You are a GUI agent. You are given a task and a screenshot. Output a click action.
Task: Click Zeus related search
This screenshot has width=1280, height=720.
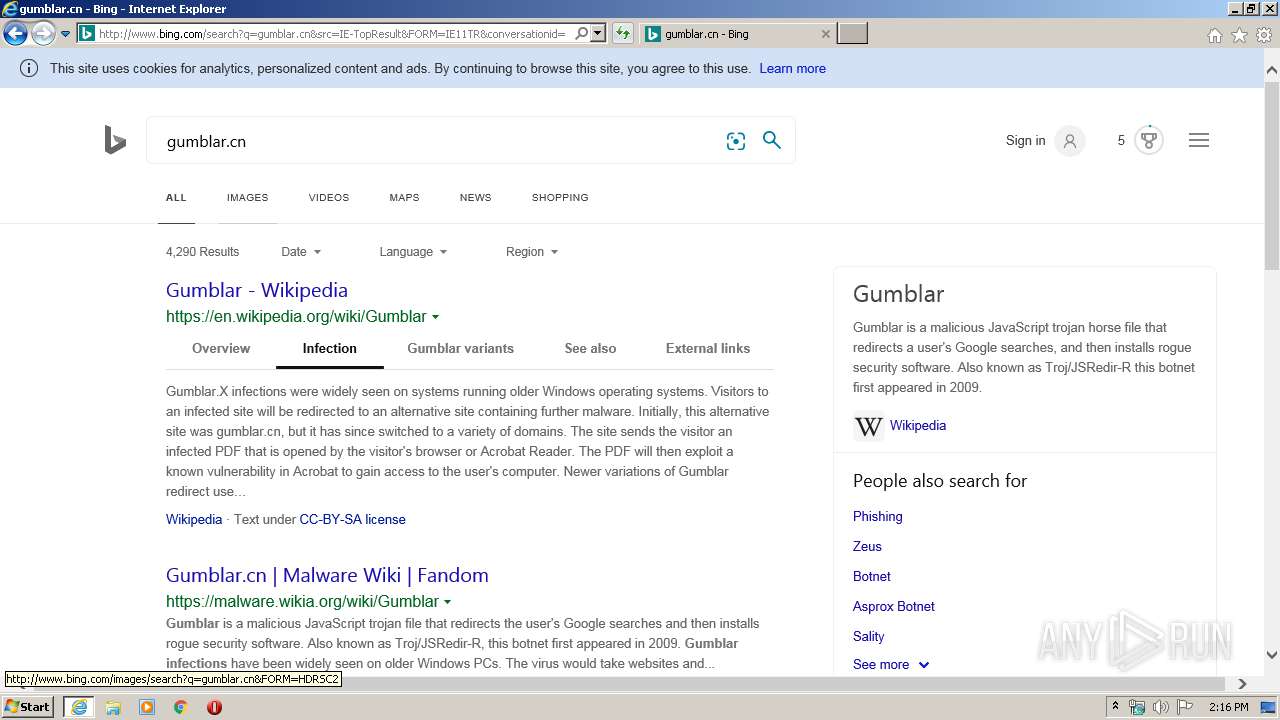[x=867, y=546]
